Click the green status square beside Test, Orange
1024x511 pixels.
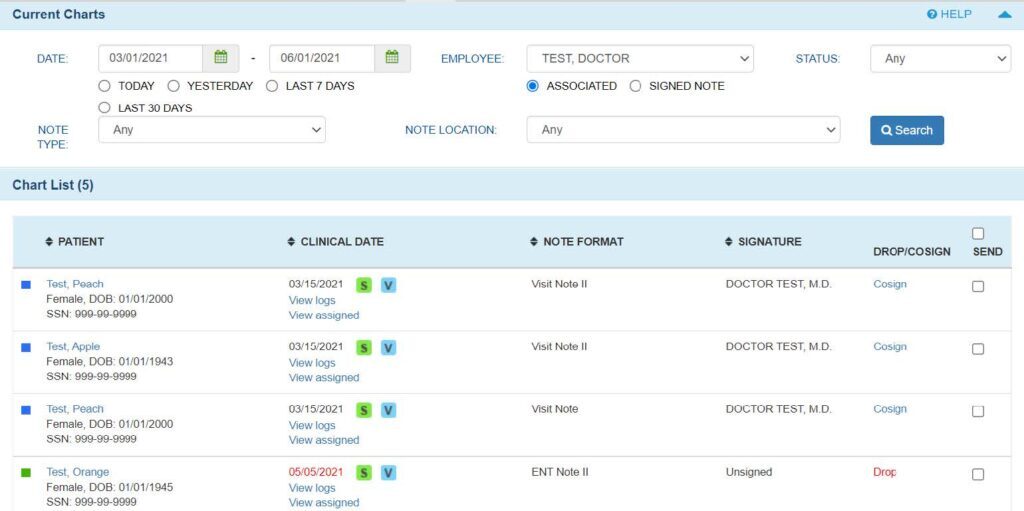pos(26,472)
